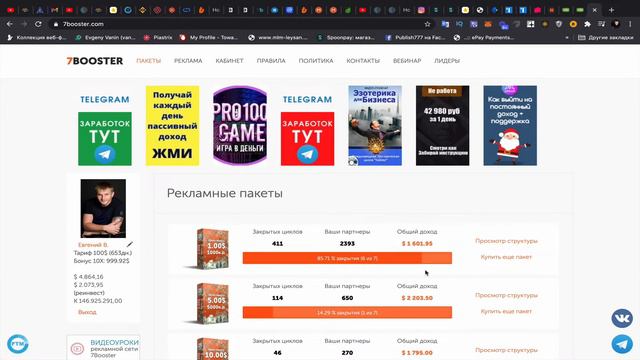Click the 7BOOSTER site logo
The image size is (640, 360).
point(95,61)
